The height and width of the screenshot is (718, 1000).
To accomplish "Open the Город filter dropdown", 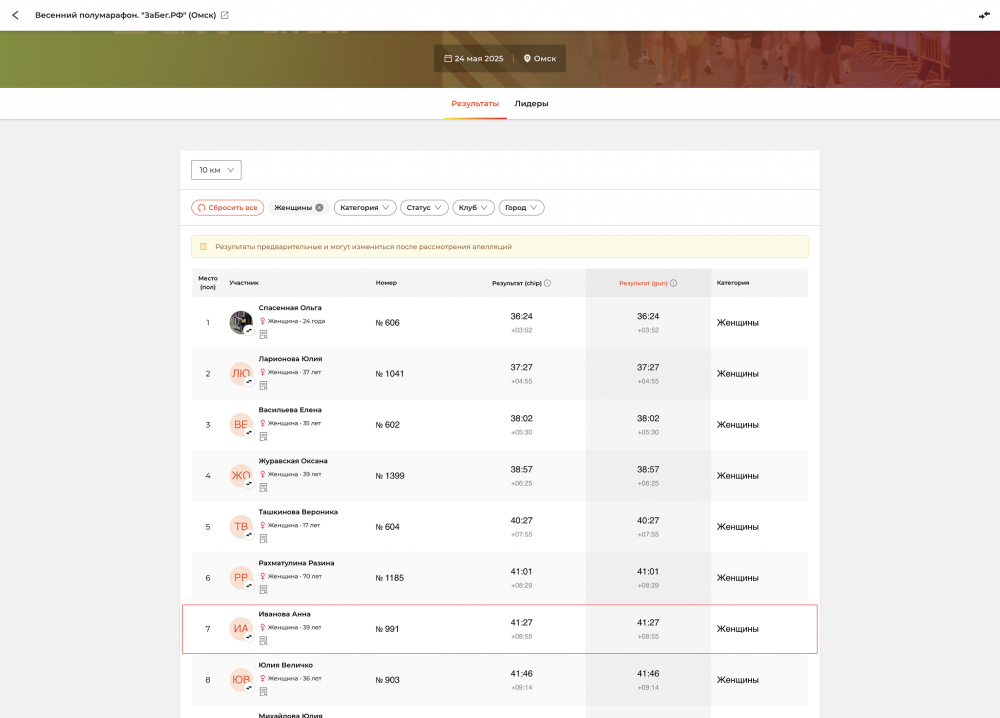I will pyautogui.click(x=521, y=208).
